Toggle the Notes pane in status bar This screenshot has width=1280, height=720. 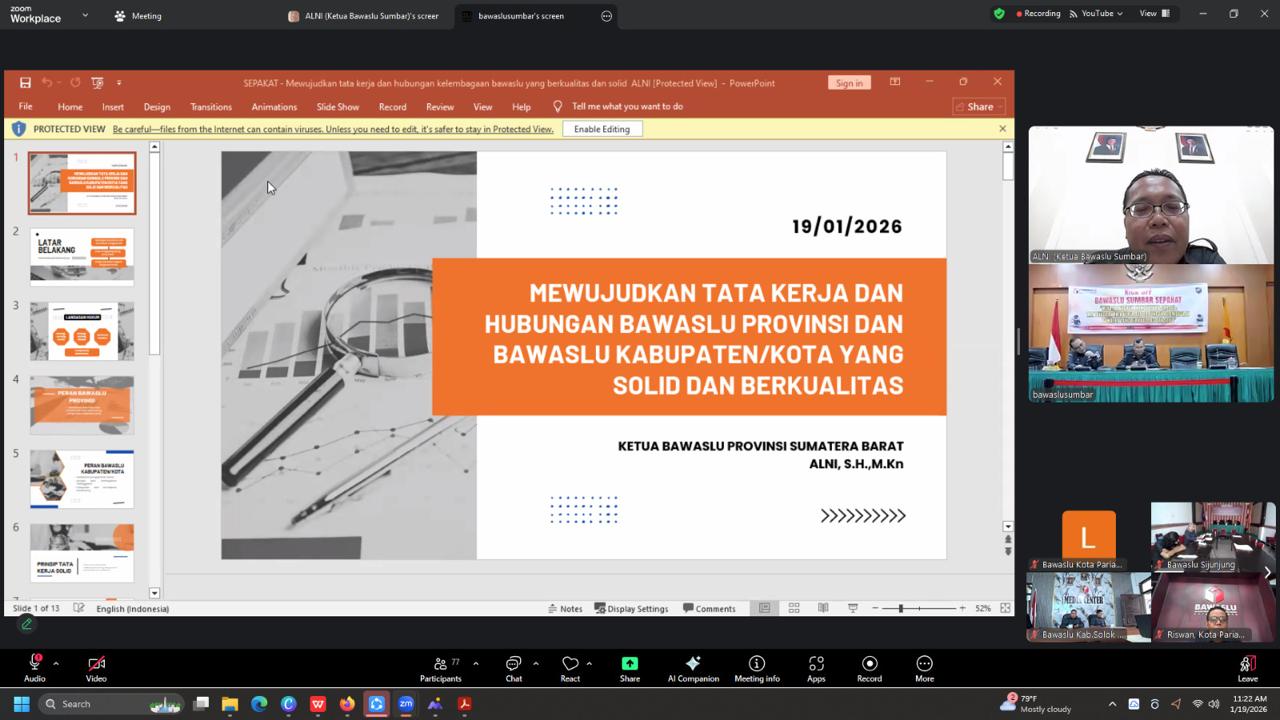coord(565,608)
